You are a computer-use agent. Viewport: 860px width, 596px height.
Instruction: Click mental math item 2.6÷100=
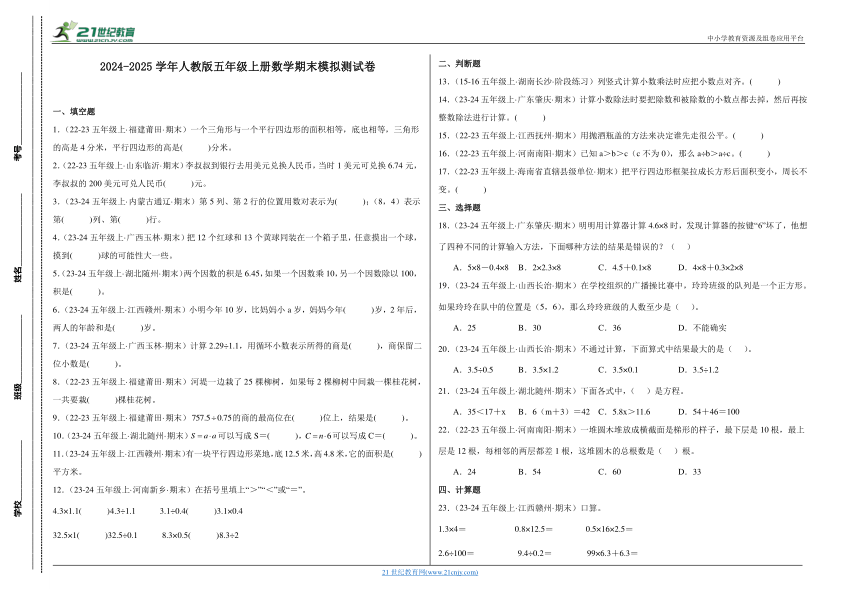tap(456, 553)
